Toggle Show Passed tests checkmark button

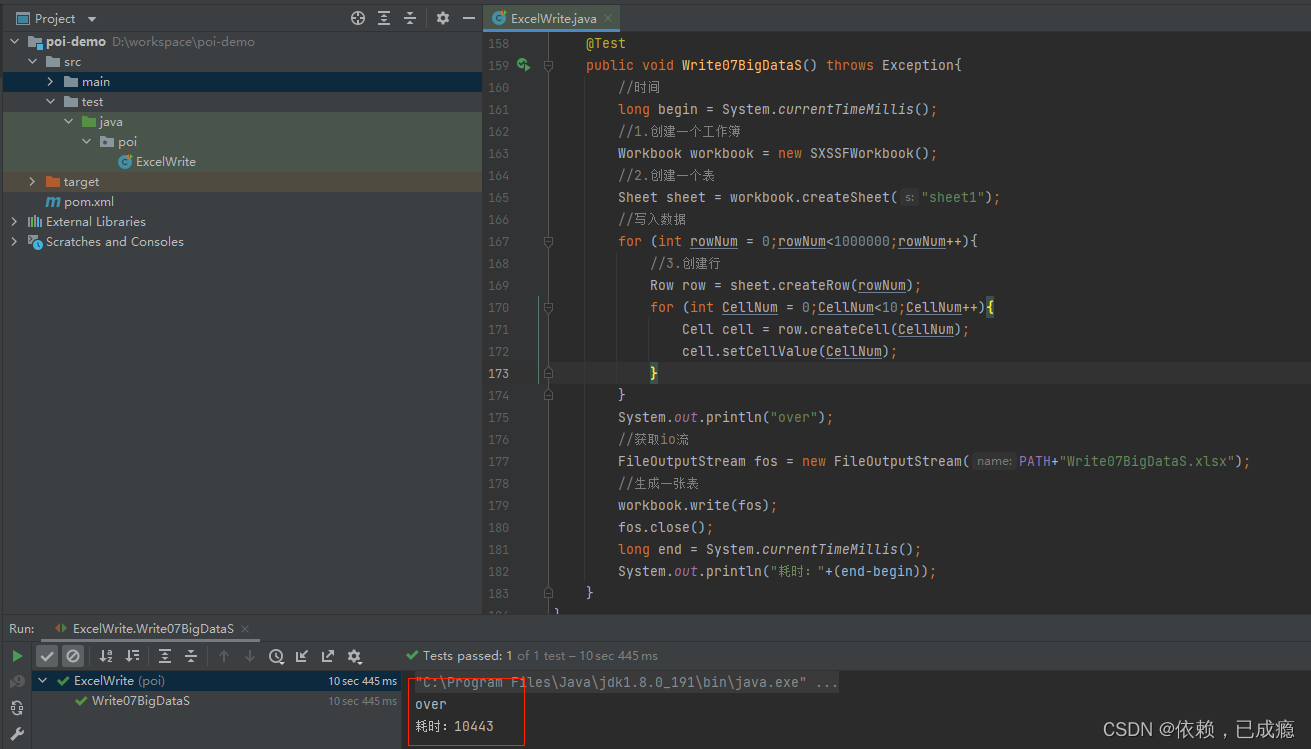point(47,656)
